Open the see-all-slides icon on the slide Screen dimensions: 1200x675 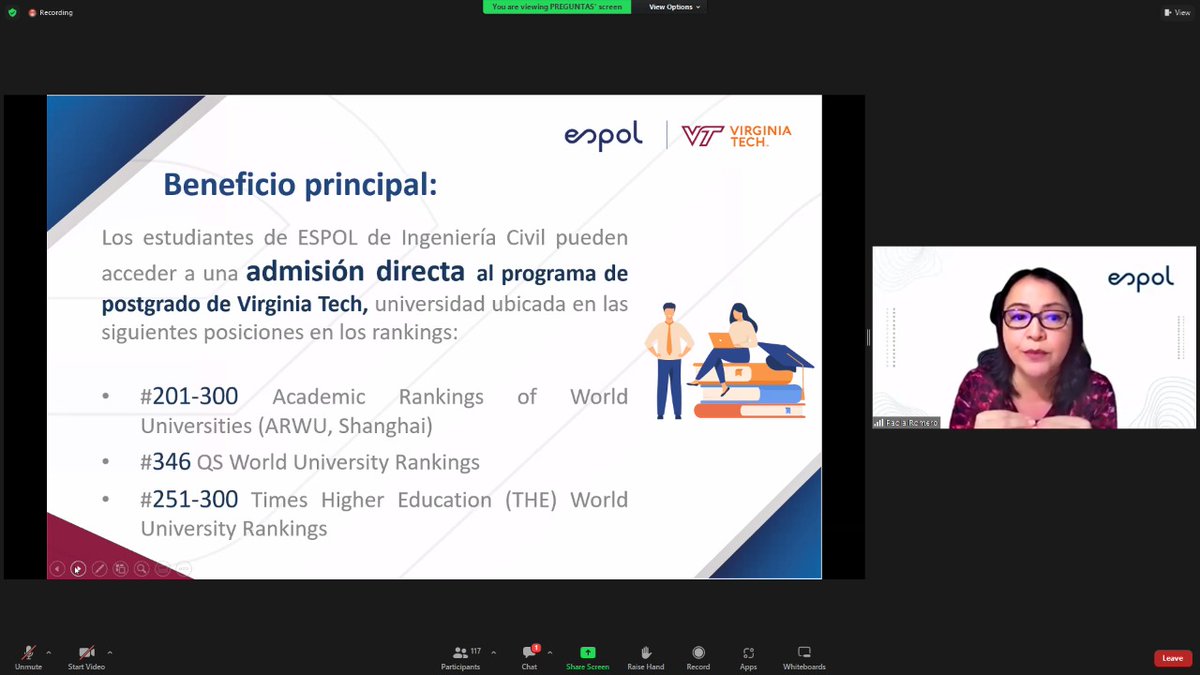[x=120, y=569]
